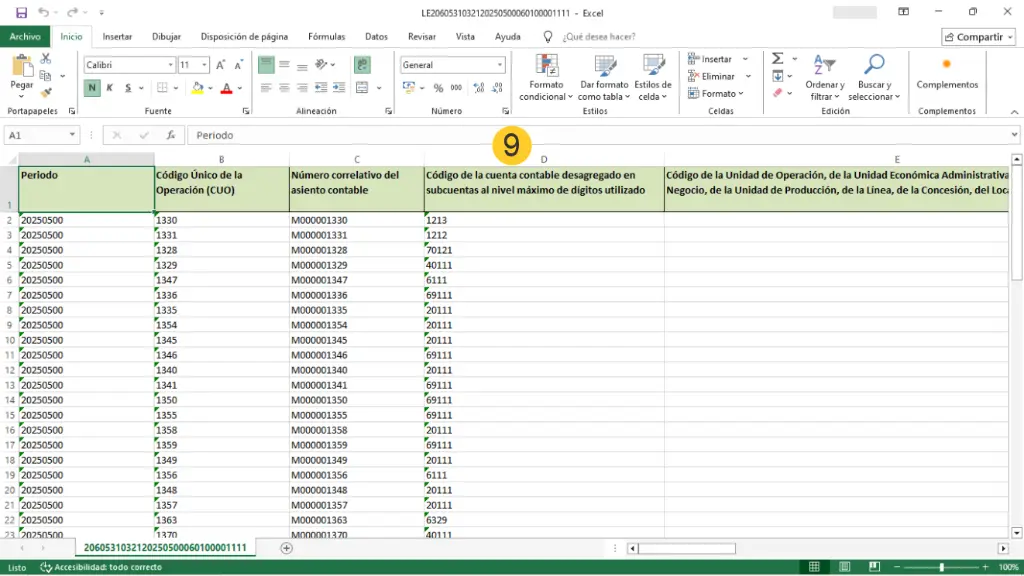
Task: Click the Name Box showing A1
Action: click(36, 135)
